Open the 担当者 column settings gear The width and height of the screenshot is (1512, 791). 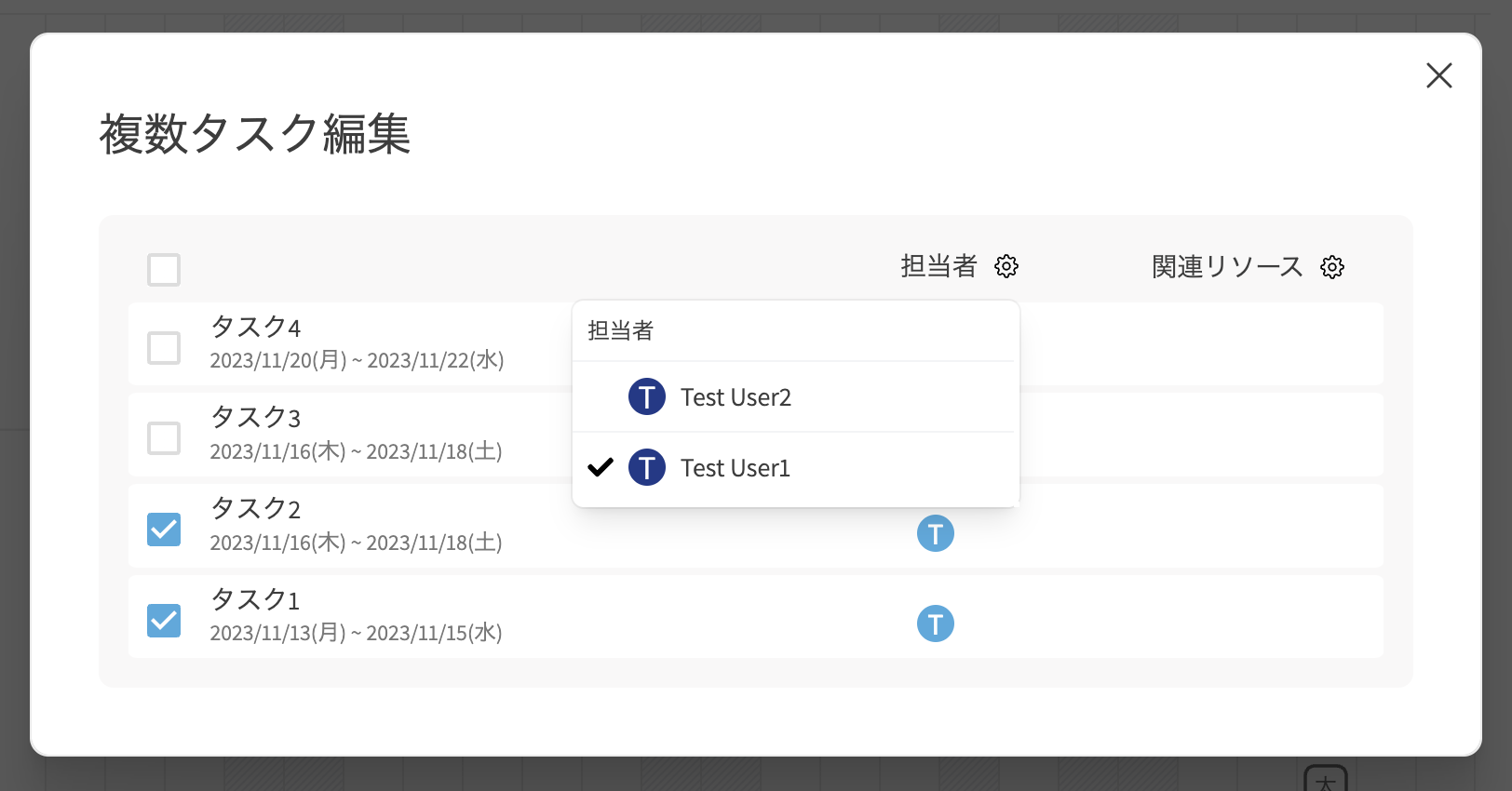[1006, 266]
